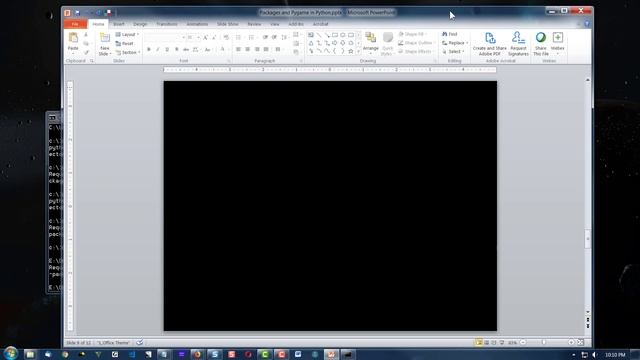
Task: Switch to the Transitions tab
Action: pyautogui.click(x=167, y=24)
